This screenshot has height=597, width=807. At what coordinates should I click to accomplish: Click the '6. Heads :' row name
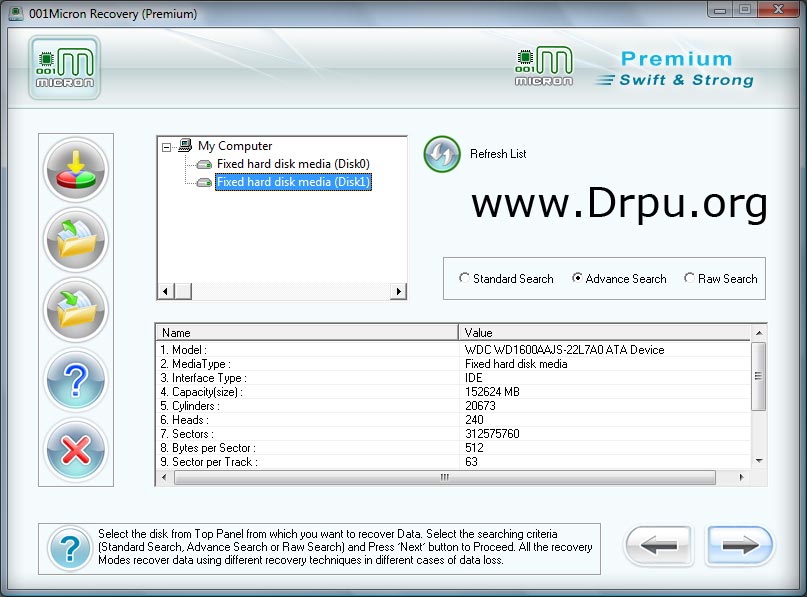tap(184, 419)
